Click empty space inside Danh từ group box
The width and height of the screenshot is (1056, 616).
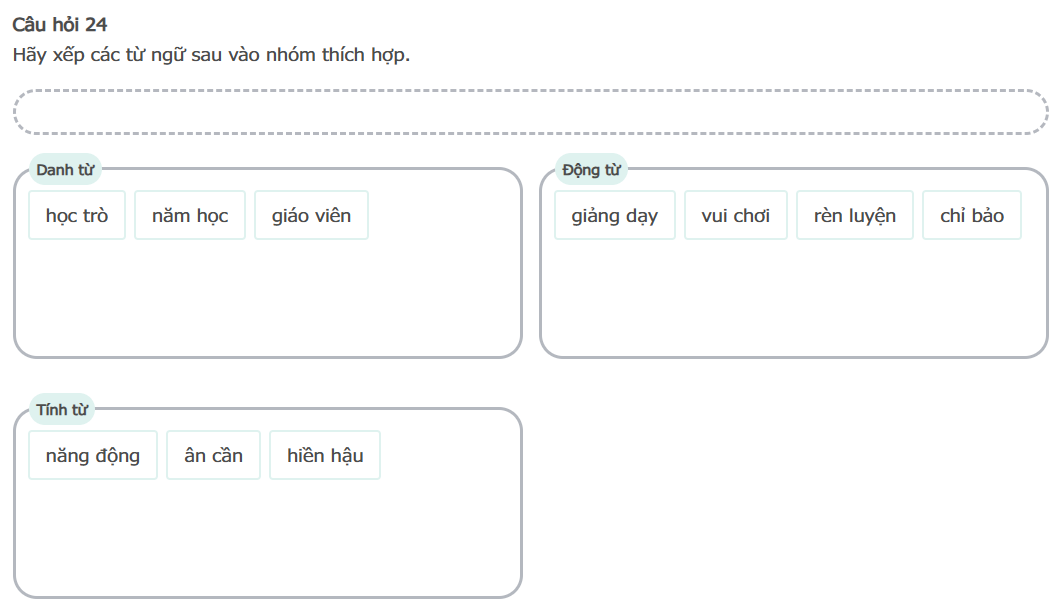(x=268, y=300)
